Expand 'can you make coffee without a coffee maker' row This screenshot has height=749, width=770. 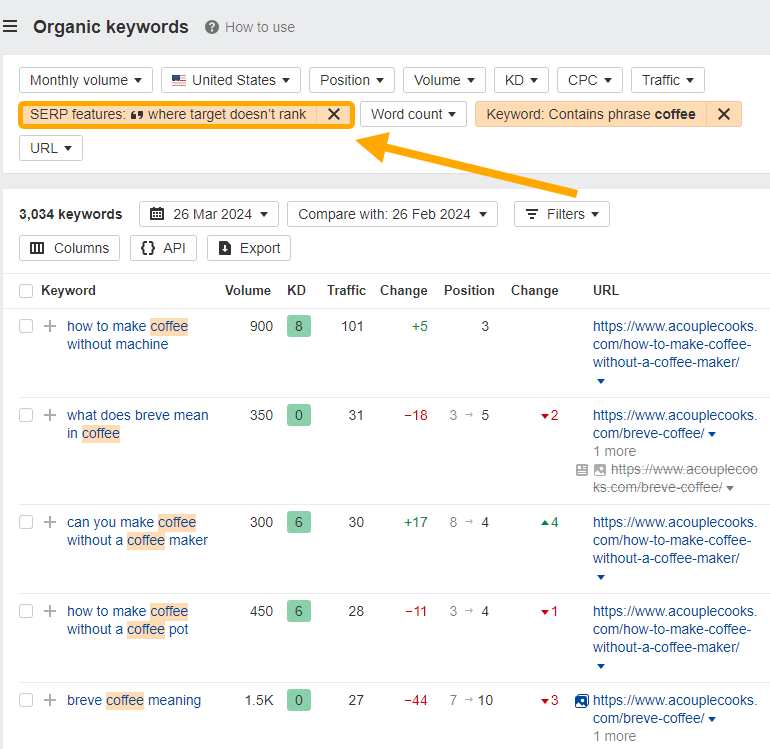click(50, 522)
